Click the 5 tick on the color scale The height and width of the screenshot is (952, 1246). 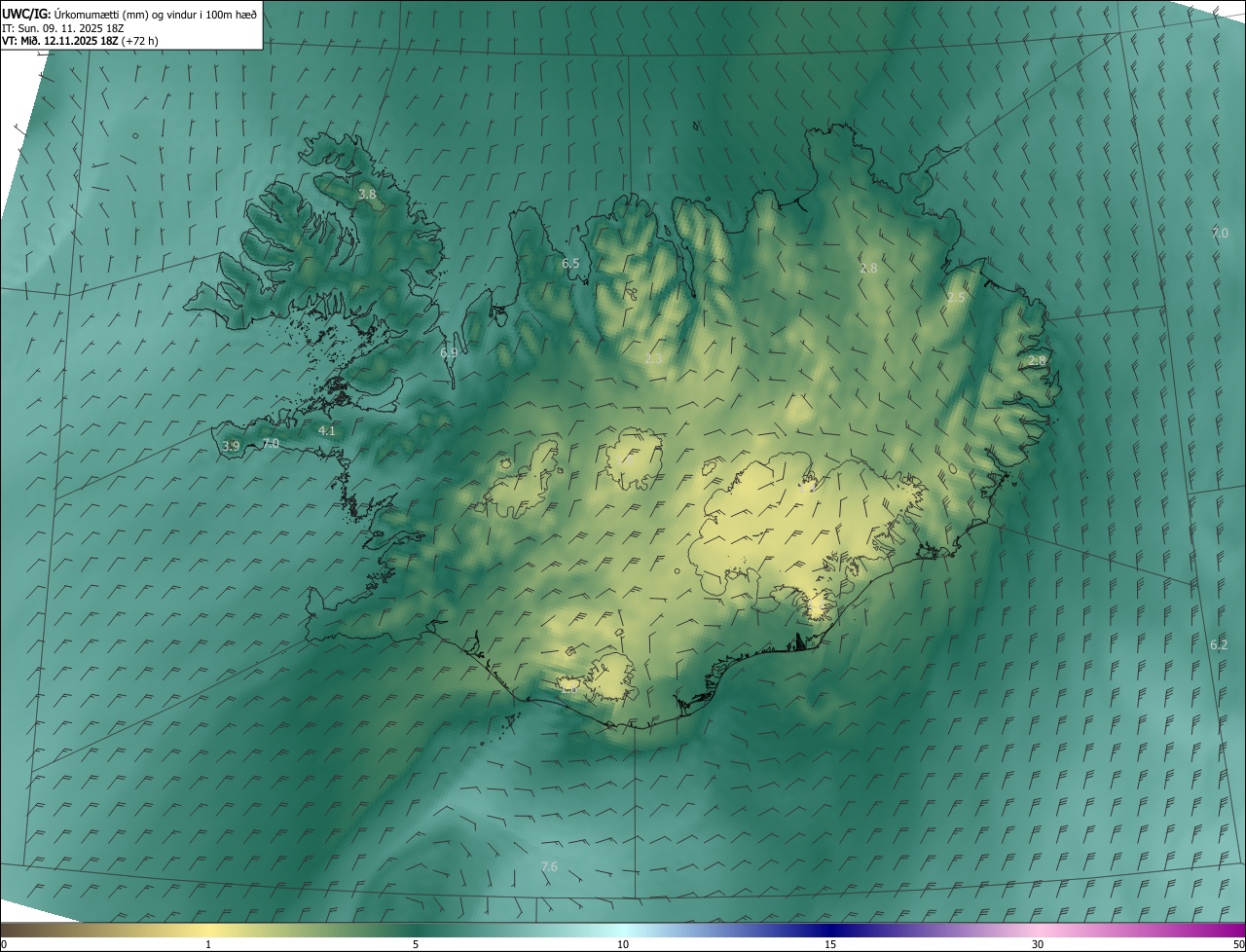(x=416, y=945)
